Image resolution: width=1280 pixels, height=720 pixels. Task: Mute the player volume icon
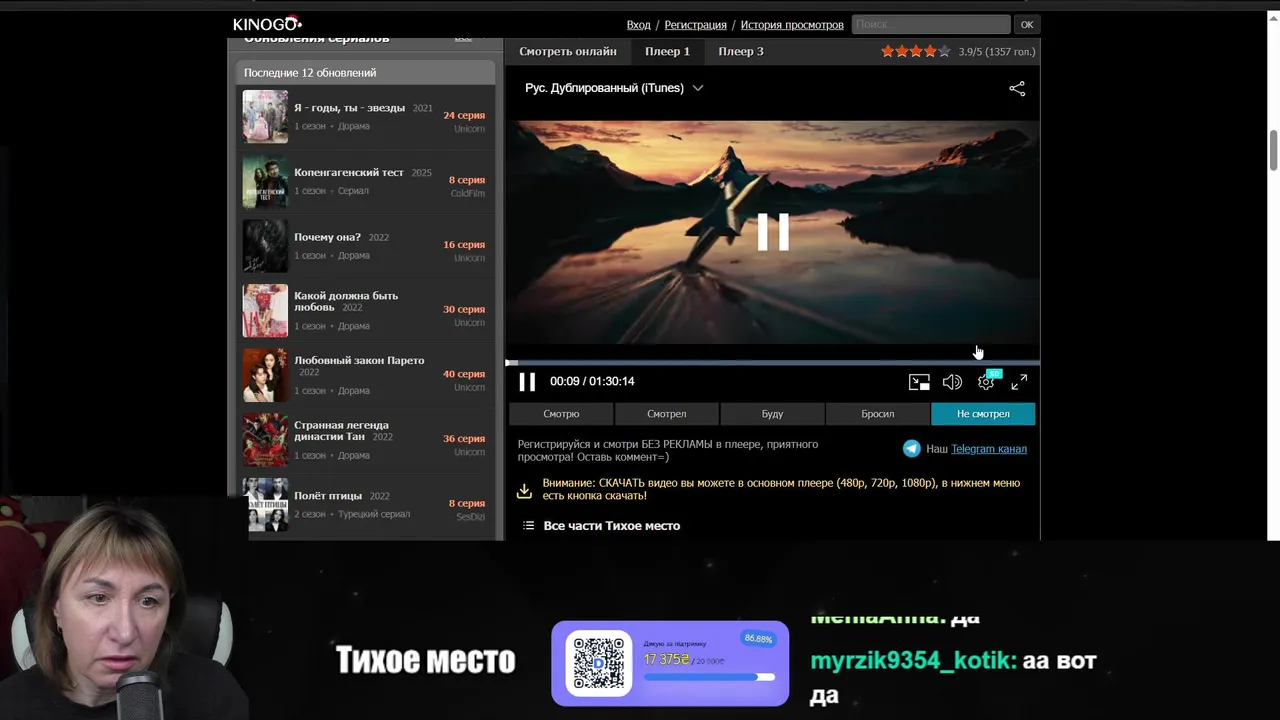tap(952, 382)
